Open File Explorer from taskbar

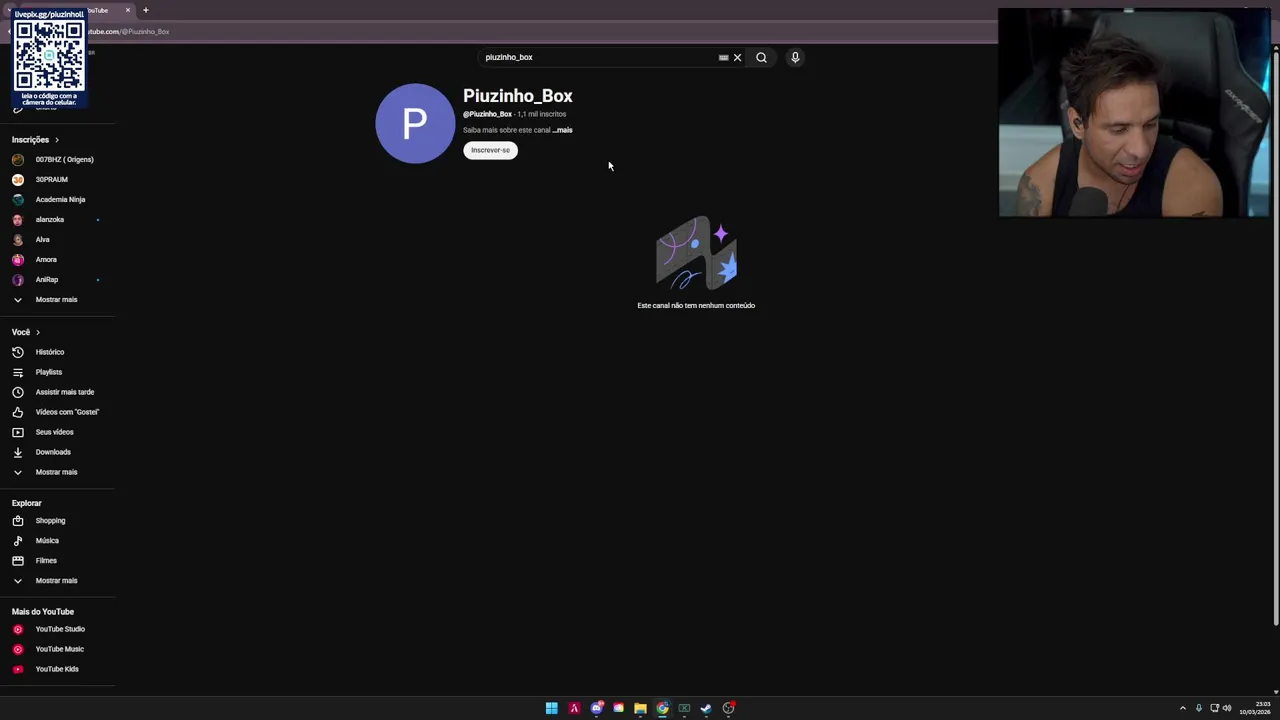point(640,708)
